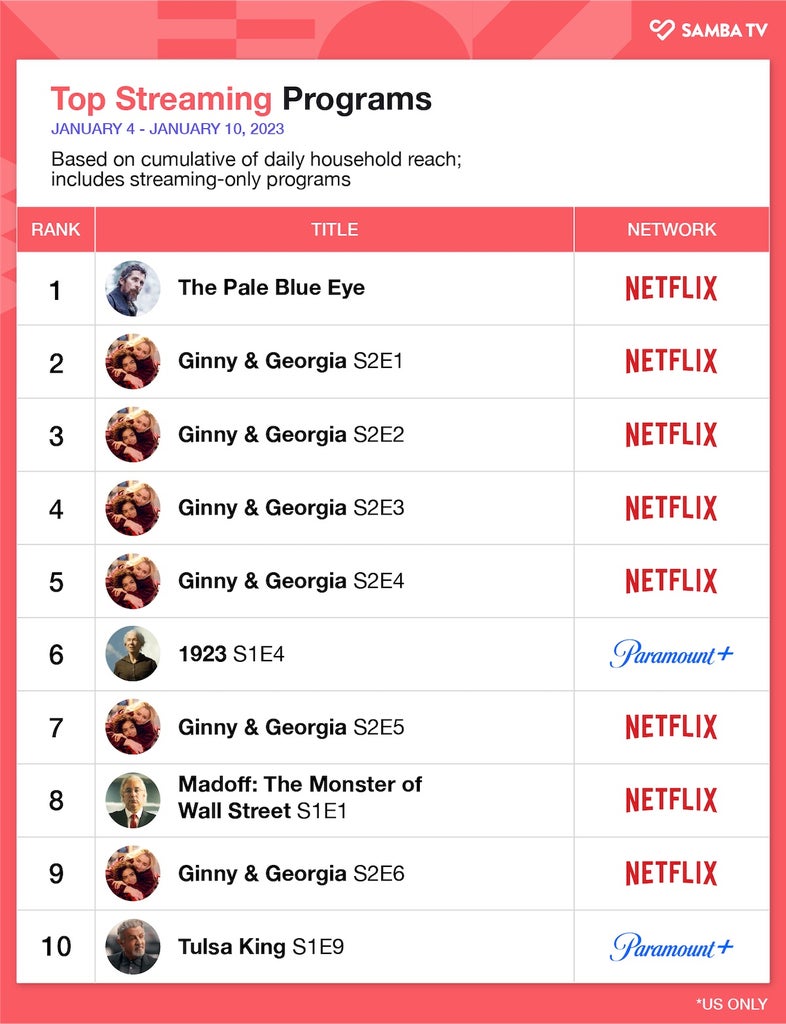Image resolution: width=786 pixels, height=1024 pixels.
Task: Click the Netflix logo in rank 1 row
Action: tap(671, 288)
